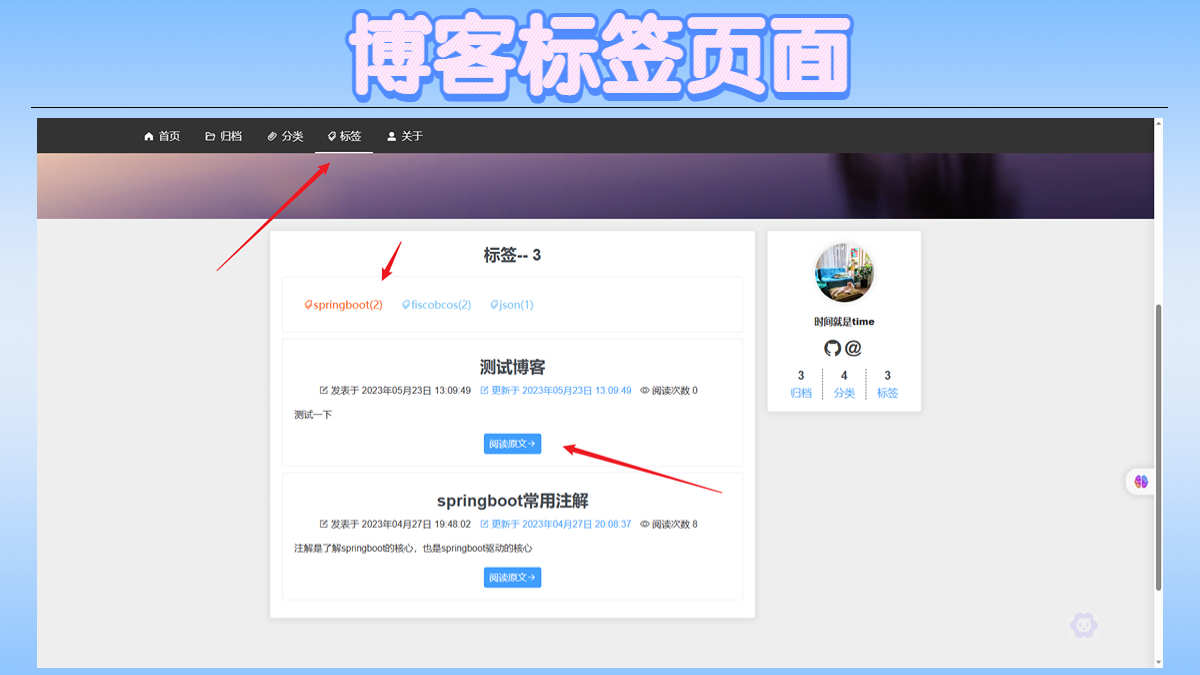Screen dimensions: 1200x675
Task: Open 归档 link in profile card stats
Action: [801, 393]
